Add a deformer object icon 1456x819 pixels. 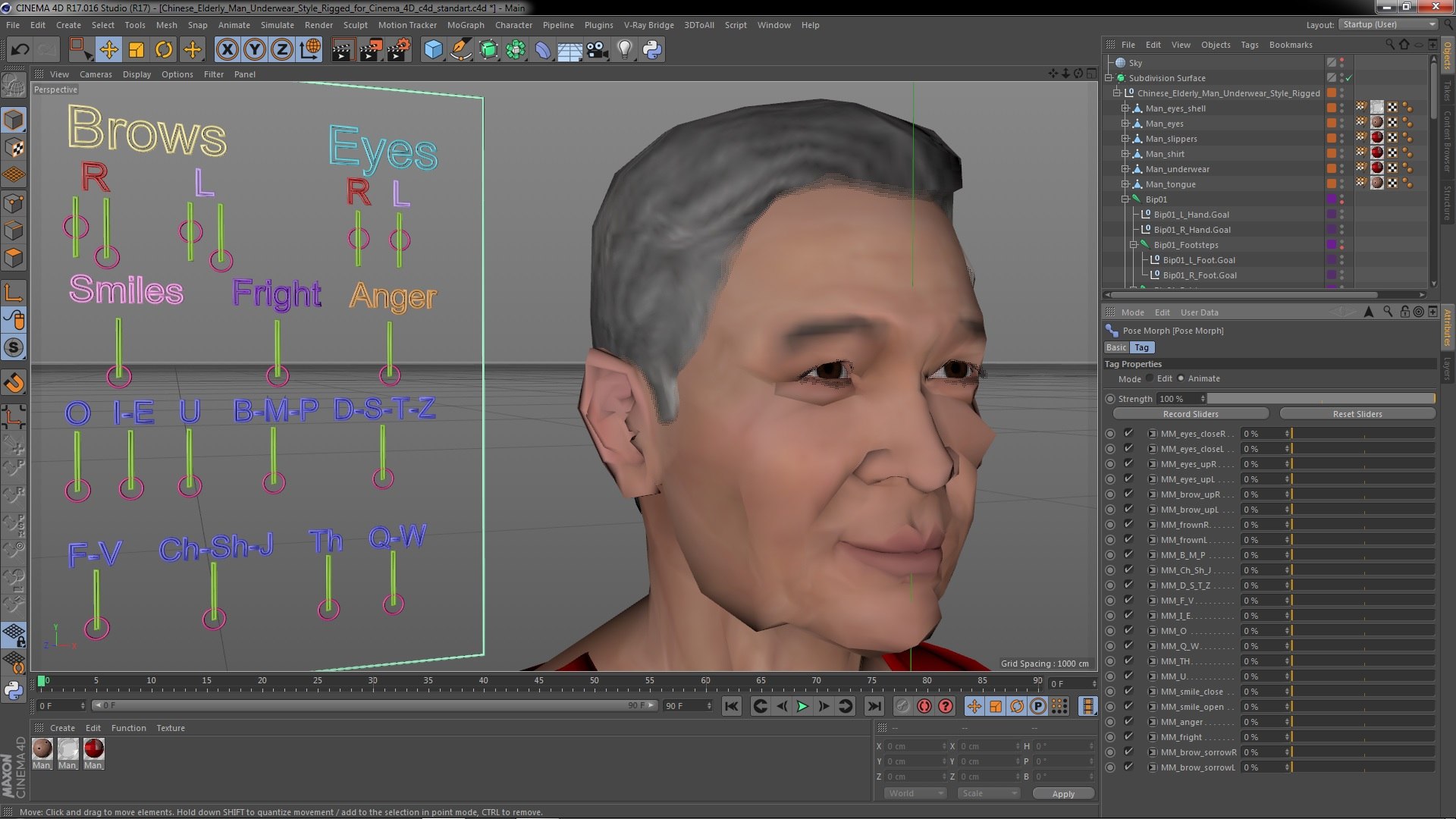[x=543, y=50]
